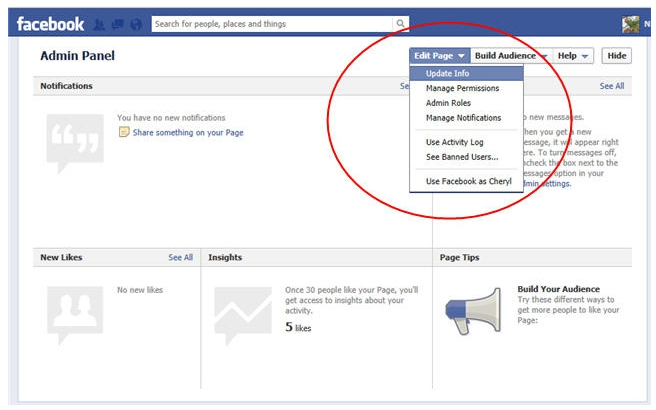Click the megaphone Page Tips icon
The height and width of the screenshot is (410, 656).
click(x=474, y=311)
